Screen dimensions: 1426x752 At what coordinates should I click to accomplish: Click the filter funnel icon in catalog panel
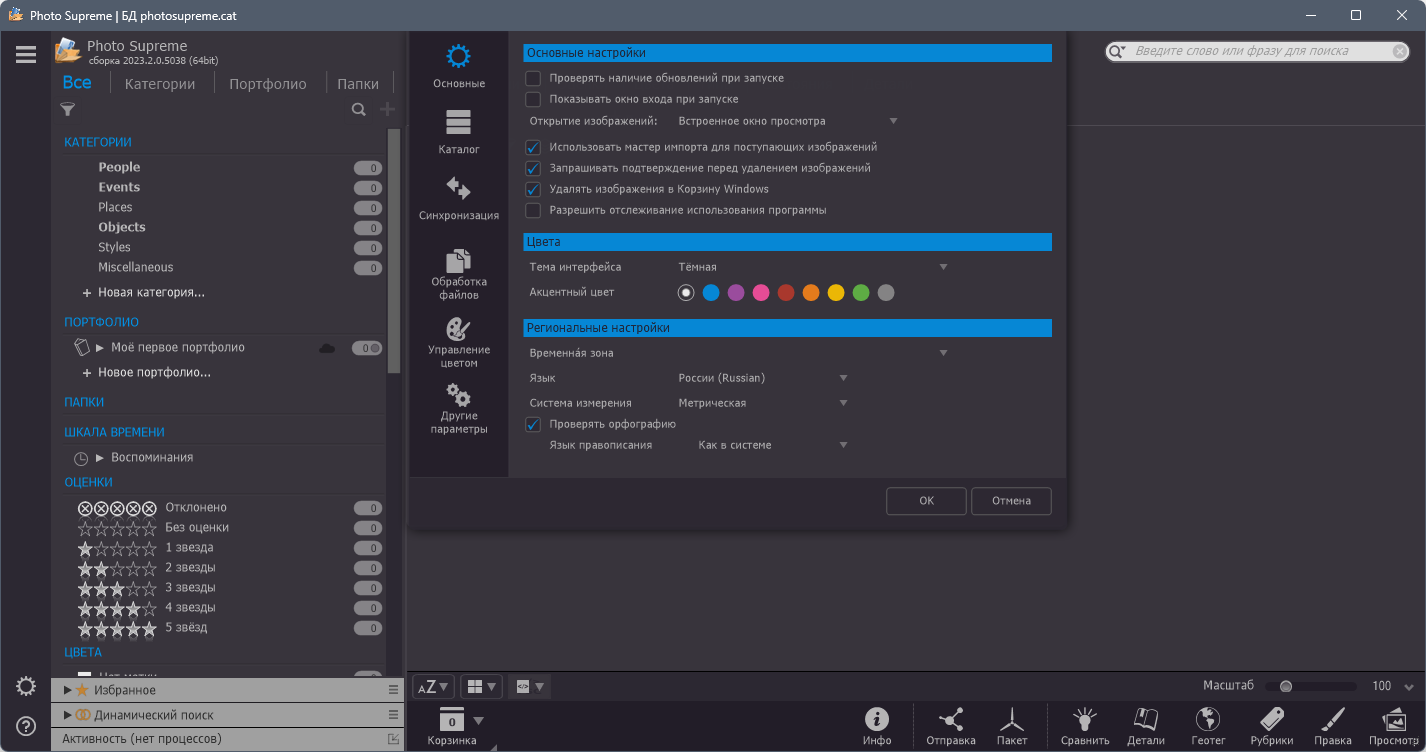tap(68, 110)
